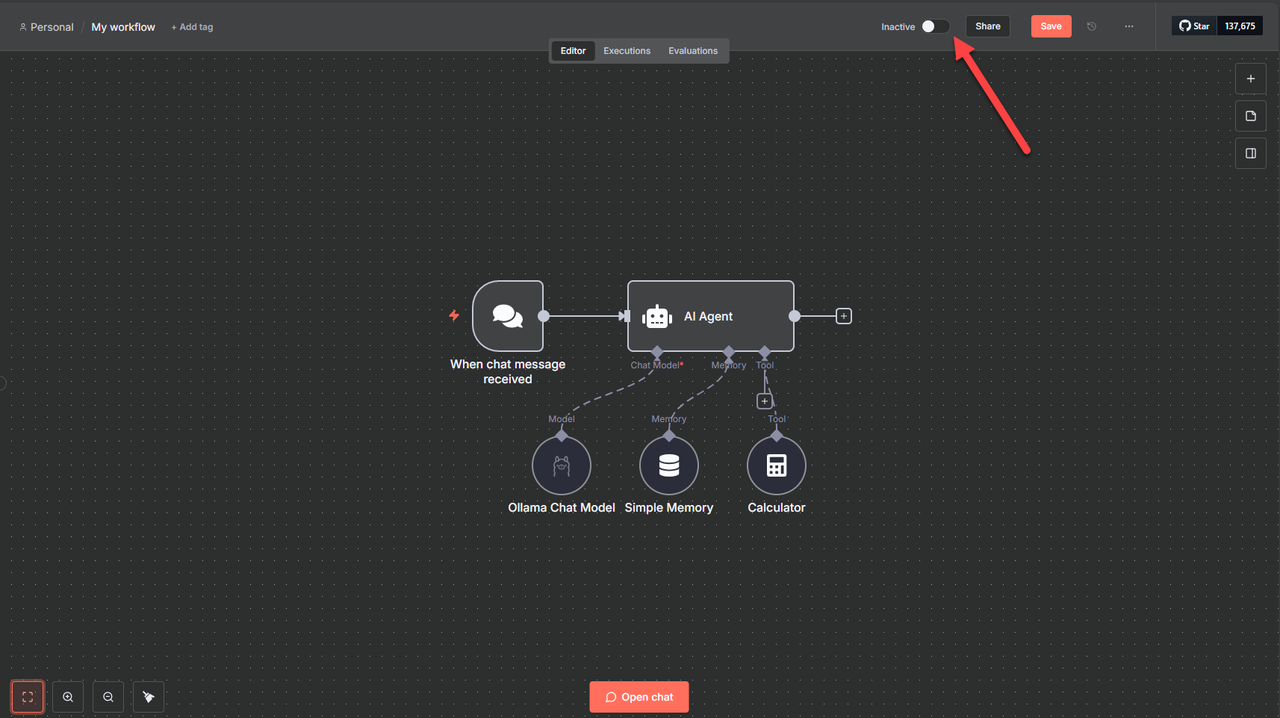Add another Tool using the dangling plus connector

764,399
